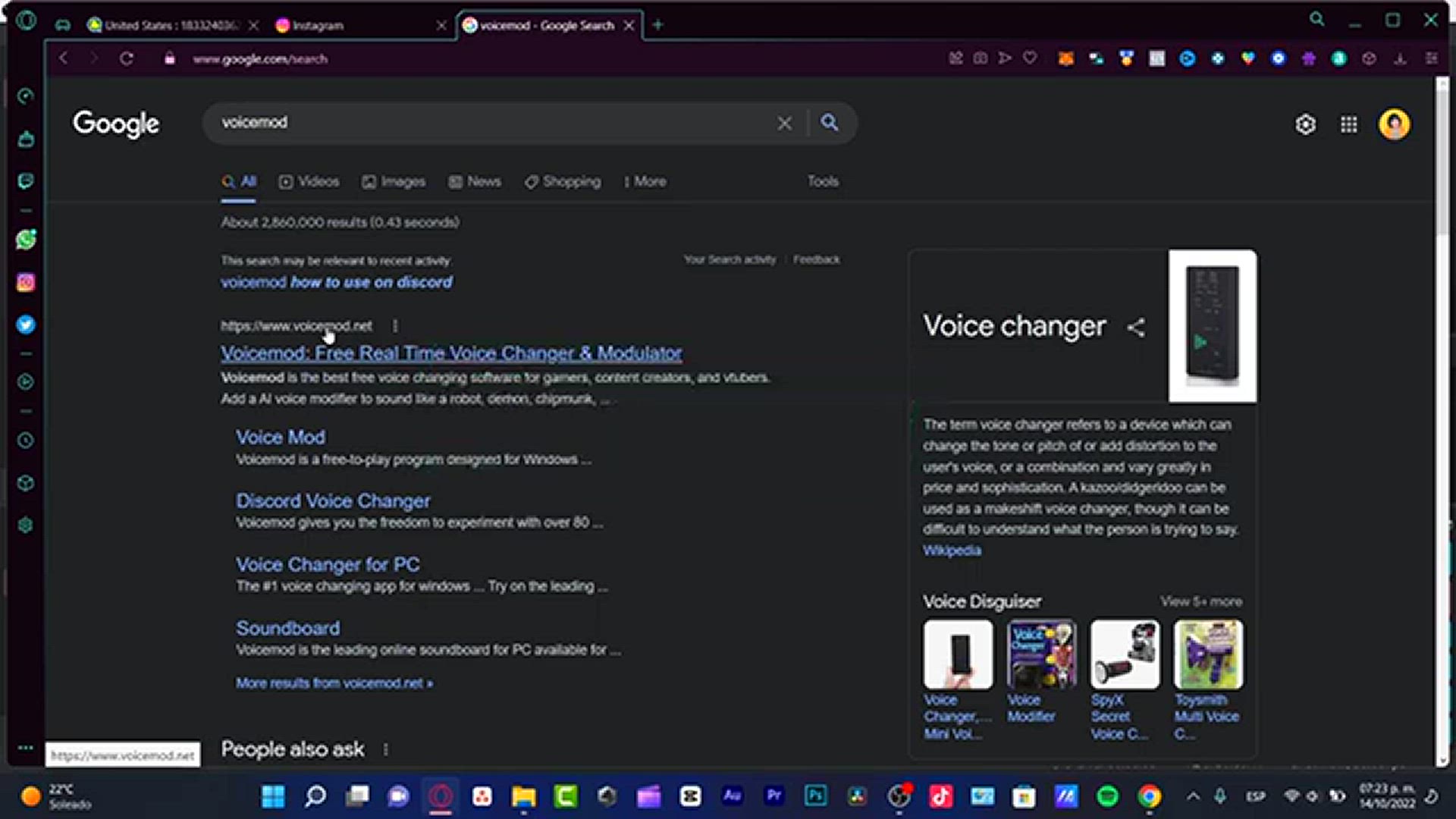Open the Google apps grid
This screenshot has height=819, width=1456.
coord(1349,124)
